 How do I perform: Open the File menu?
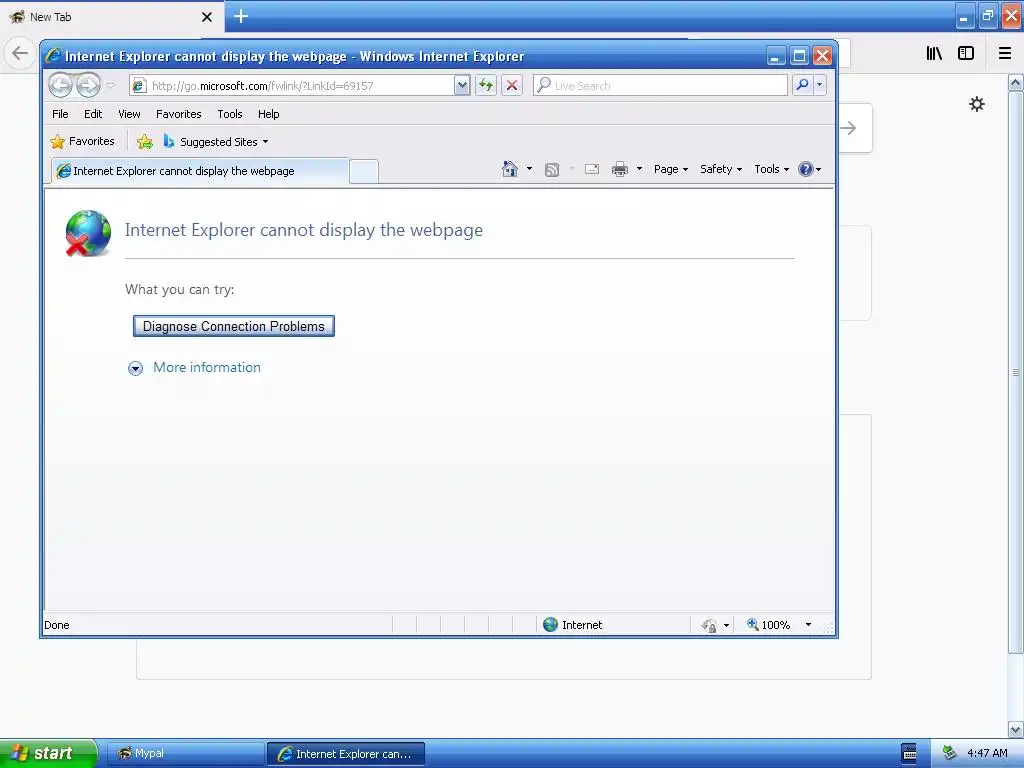tap(60, 114)
